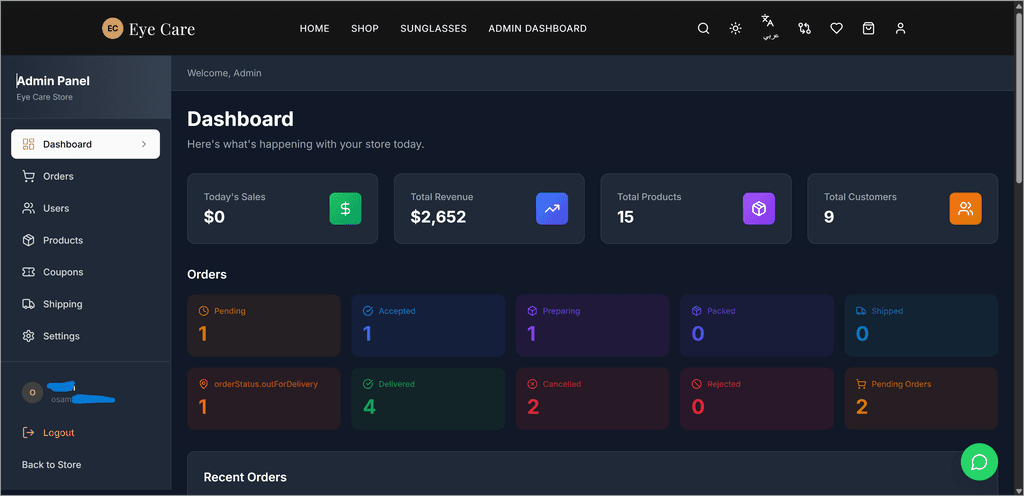The width and height of the screenshot is (1024, 496).
Task: Open SUNGLASSES in top navigation
Action: tap(434, 29)
